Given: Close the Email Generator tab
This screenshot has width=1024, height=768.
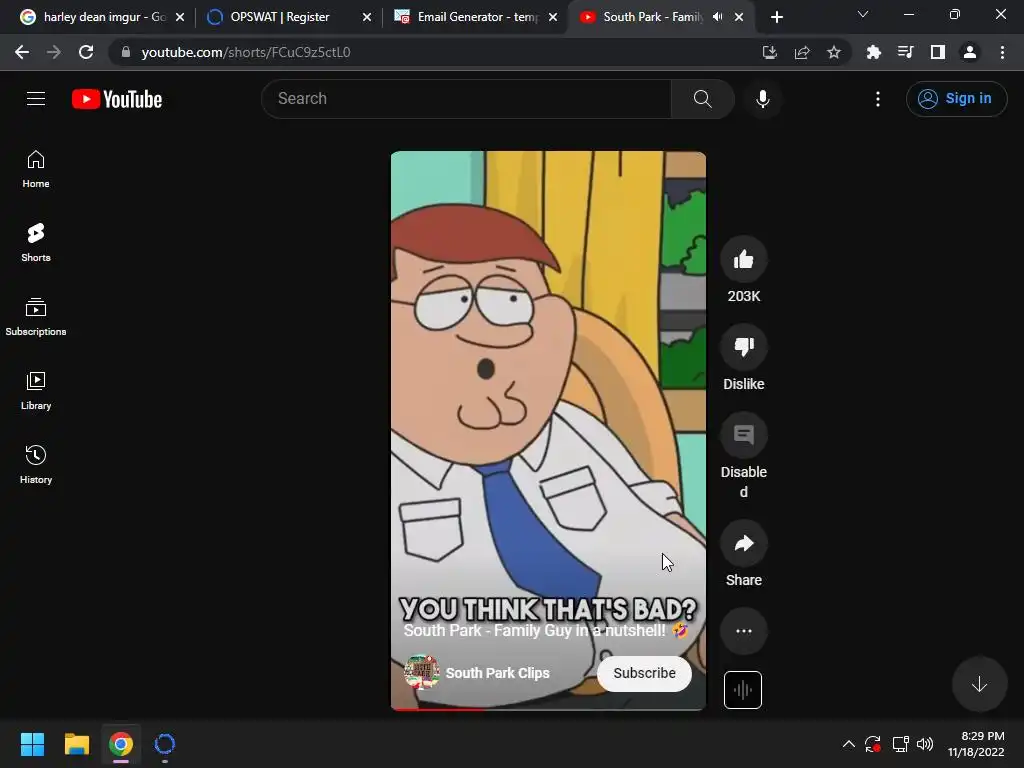Looking at the screenshot, I should [553, 17].
